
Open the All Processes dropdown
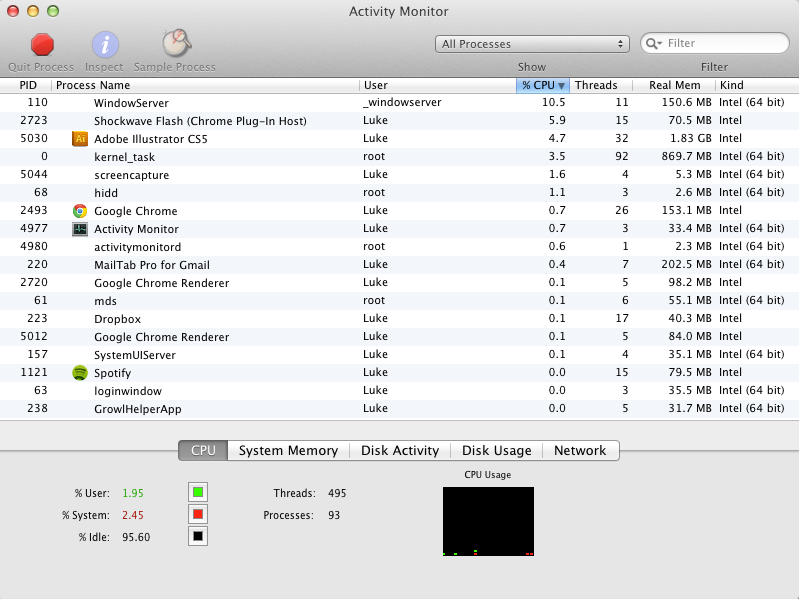[532, 44]
